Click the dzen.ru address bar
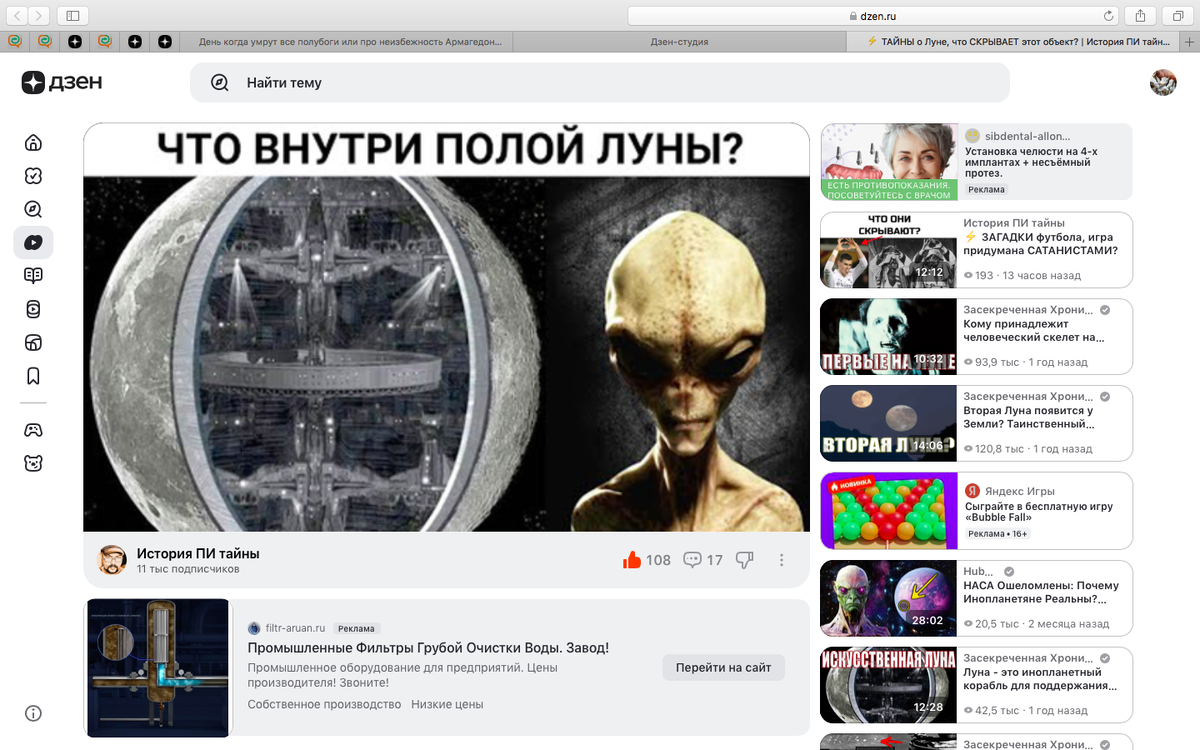Screen dimensions: 1200x750 click(873, 15)
